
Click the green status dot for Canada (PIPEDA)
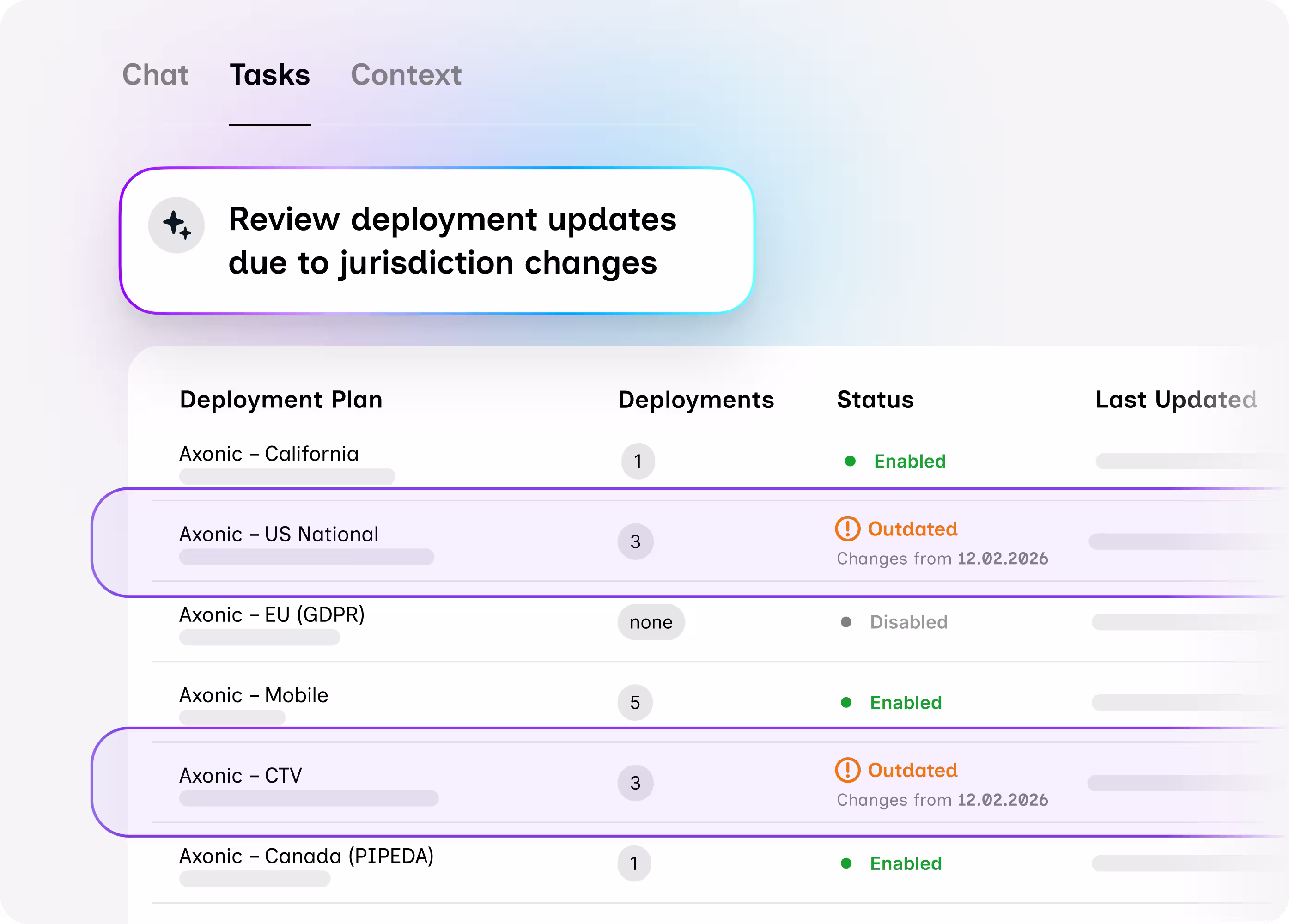(846, 864)
